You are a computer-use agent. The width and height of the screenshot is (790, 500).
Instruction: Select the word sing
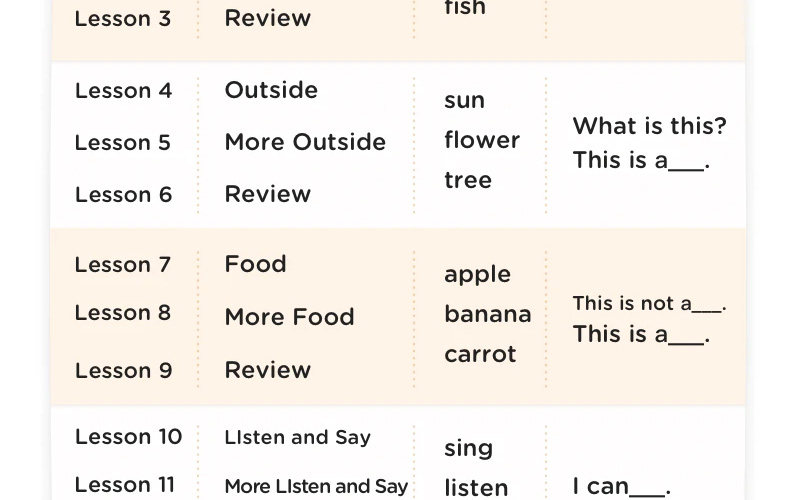click(x=468, y=448)
